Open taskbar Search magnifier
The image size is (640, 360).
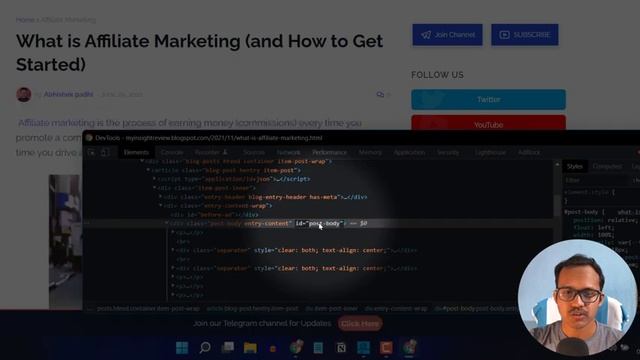click(205, 348)
